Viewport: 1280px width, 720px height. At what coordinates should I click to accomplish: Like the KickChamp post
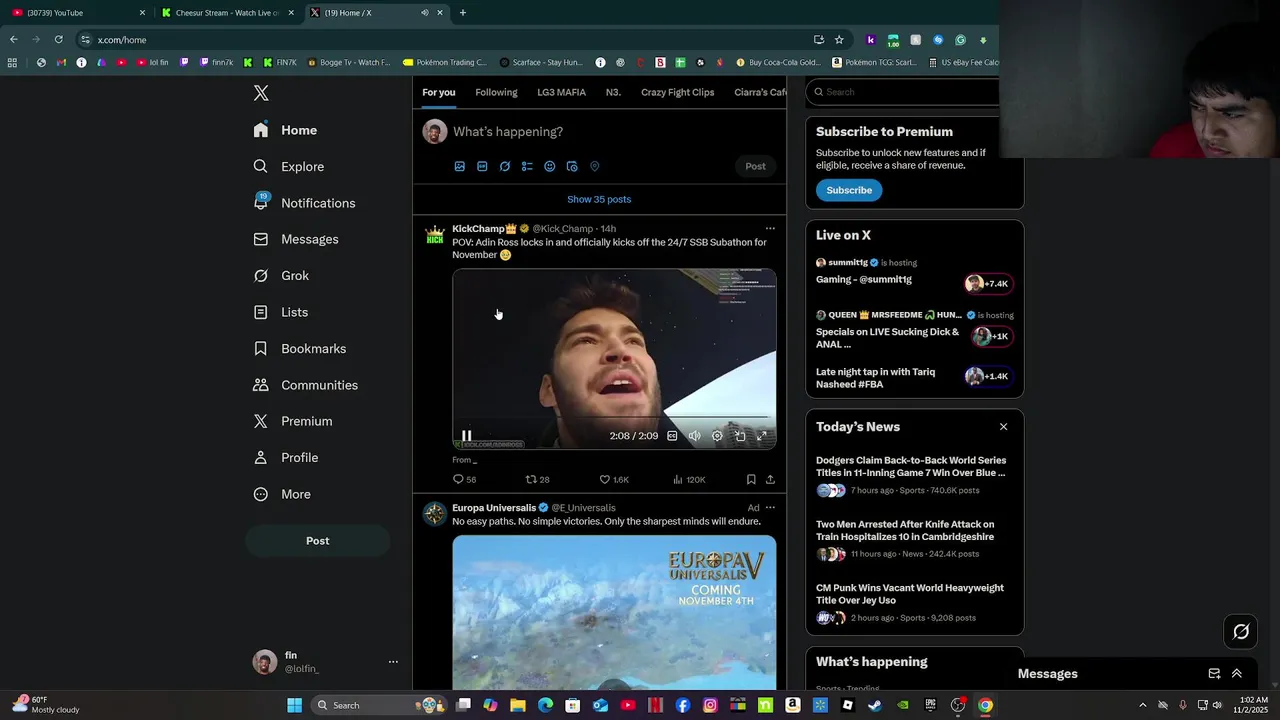pyautogui.click(x=613, y=480)
